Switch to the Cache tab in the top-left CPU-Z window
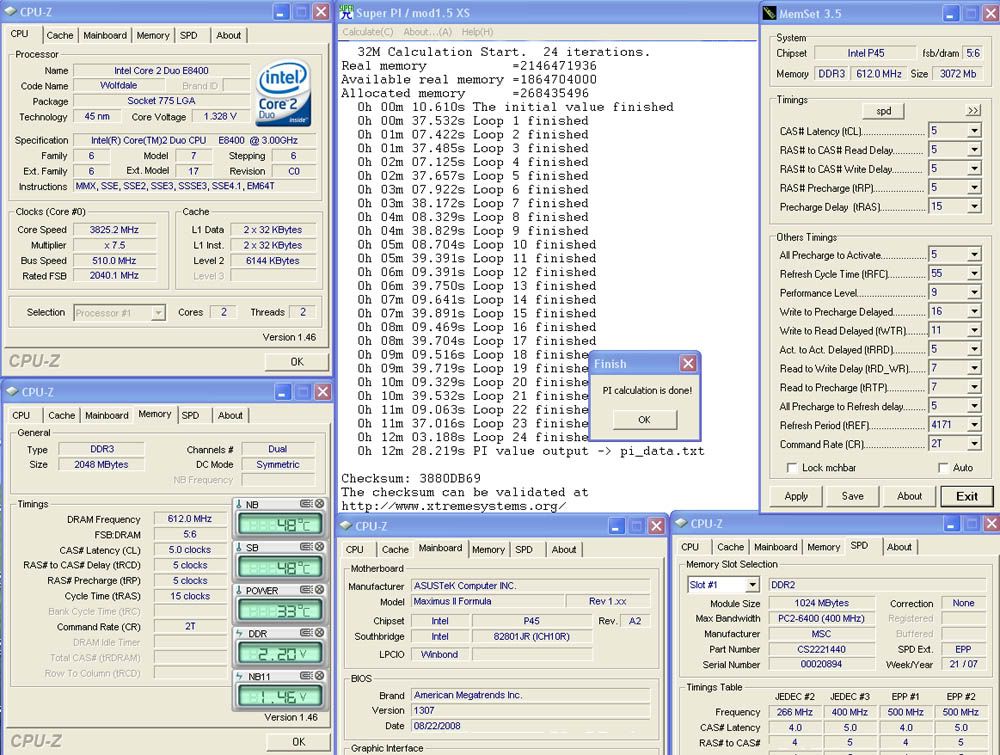This screenshot has width=1000, height=755. click(x=60, y=35)
